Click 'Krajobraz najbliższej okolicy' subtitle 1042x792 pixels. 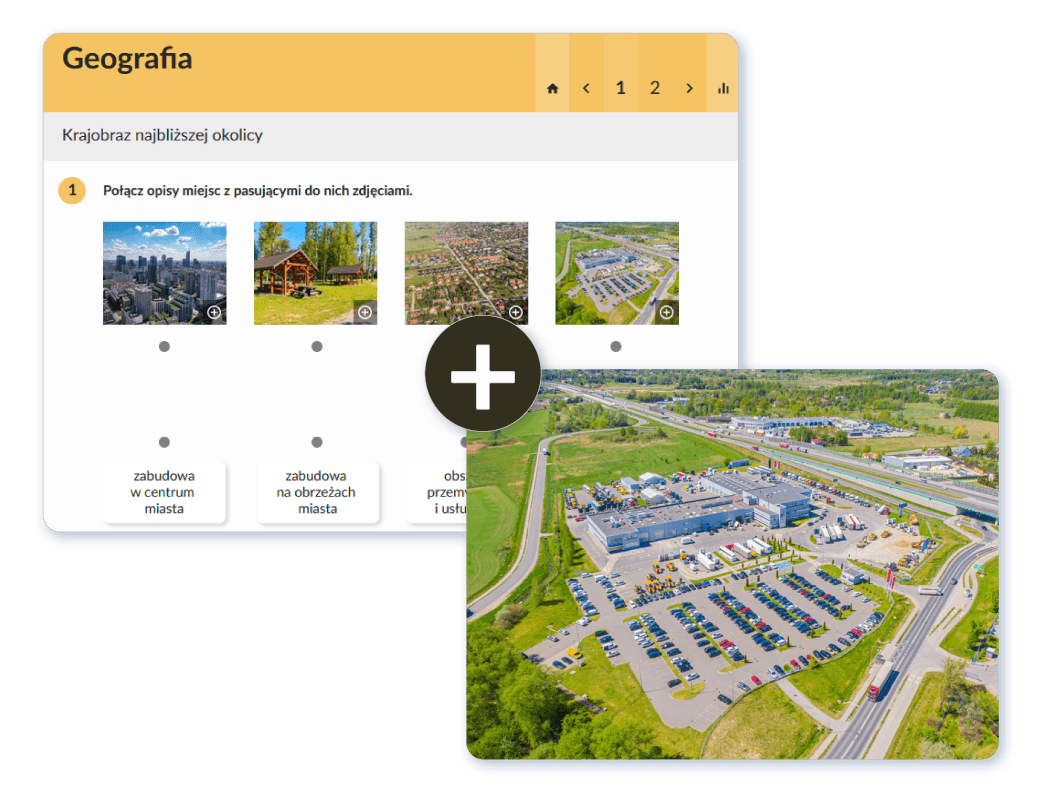point(162,135)
